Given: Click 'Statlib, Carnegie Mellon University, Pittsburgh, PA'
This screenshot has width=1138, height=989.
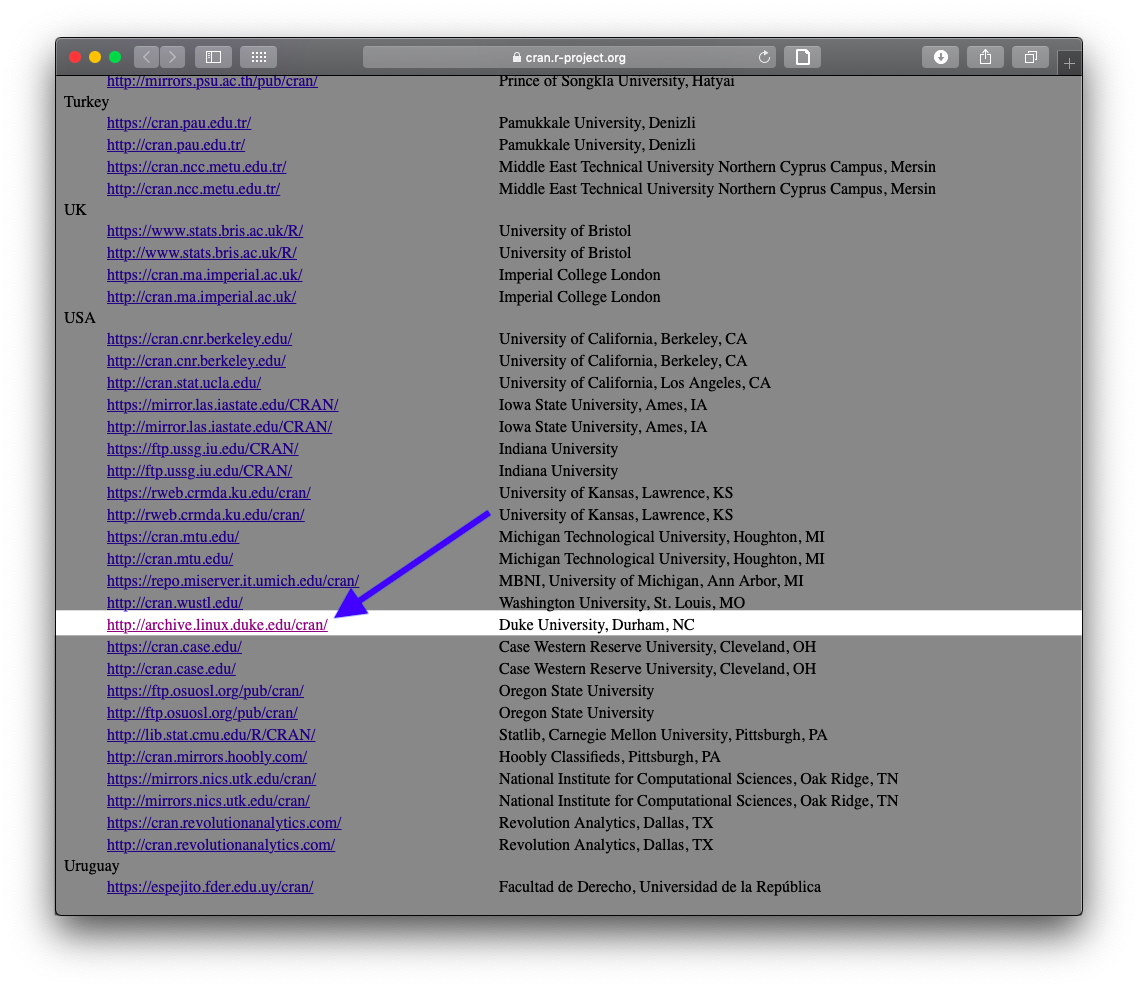Looking at the screenshot, I should [x=663, y=734].
